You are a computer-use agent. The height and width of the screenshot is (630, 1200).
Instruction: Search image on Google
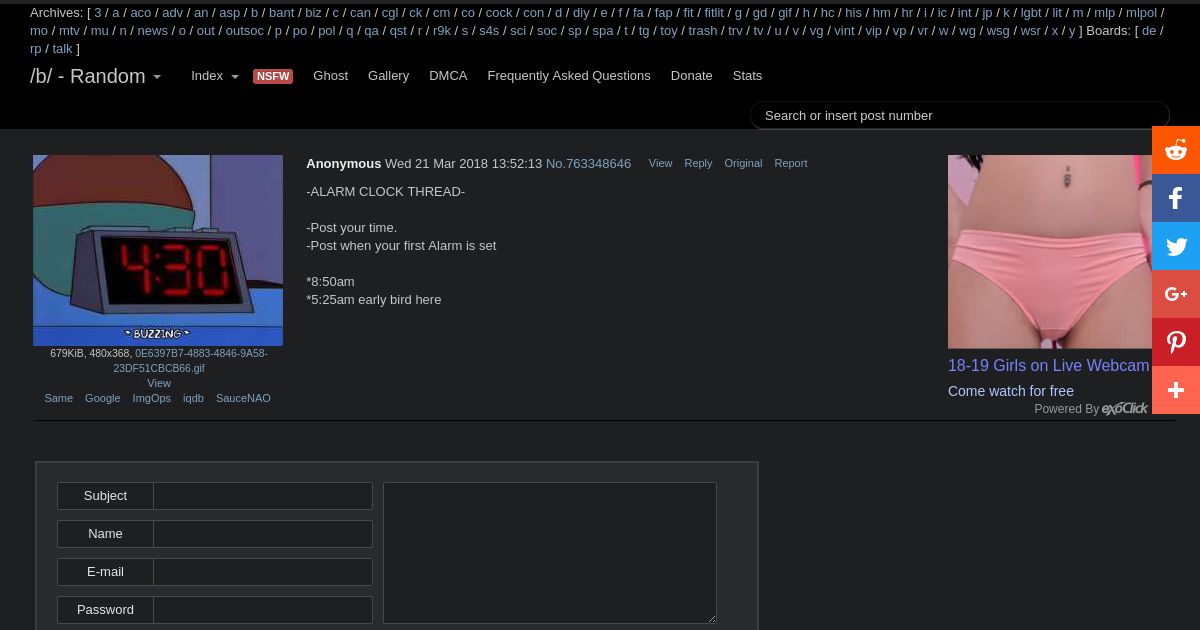102,398
